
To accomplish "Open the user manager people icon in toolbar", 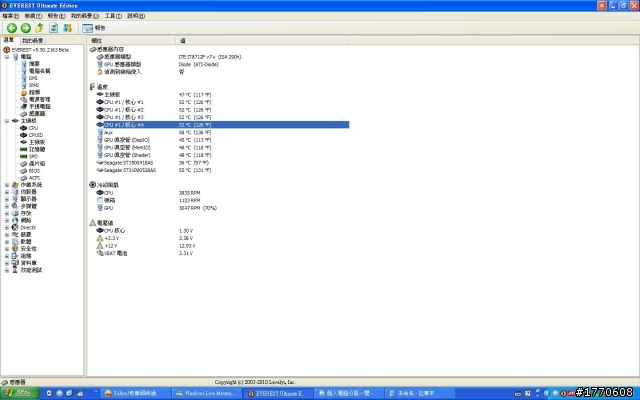I will (67, 28).
